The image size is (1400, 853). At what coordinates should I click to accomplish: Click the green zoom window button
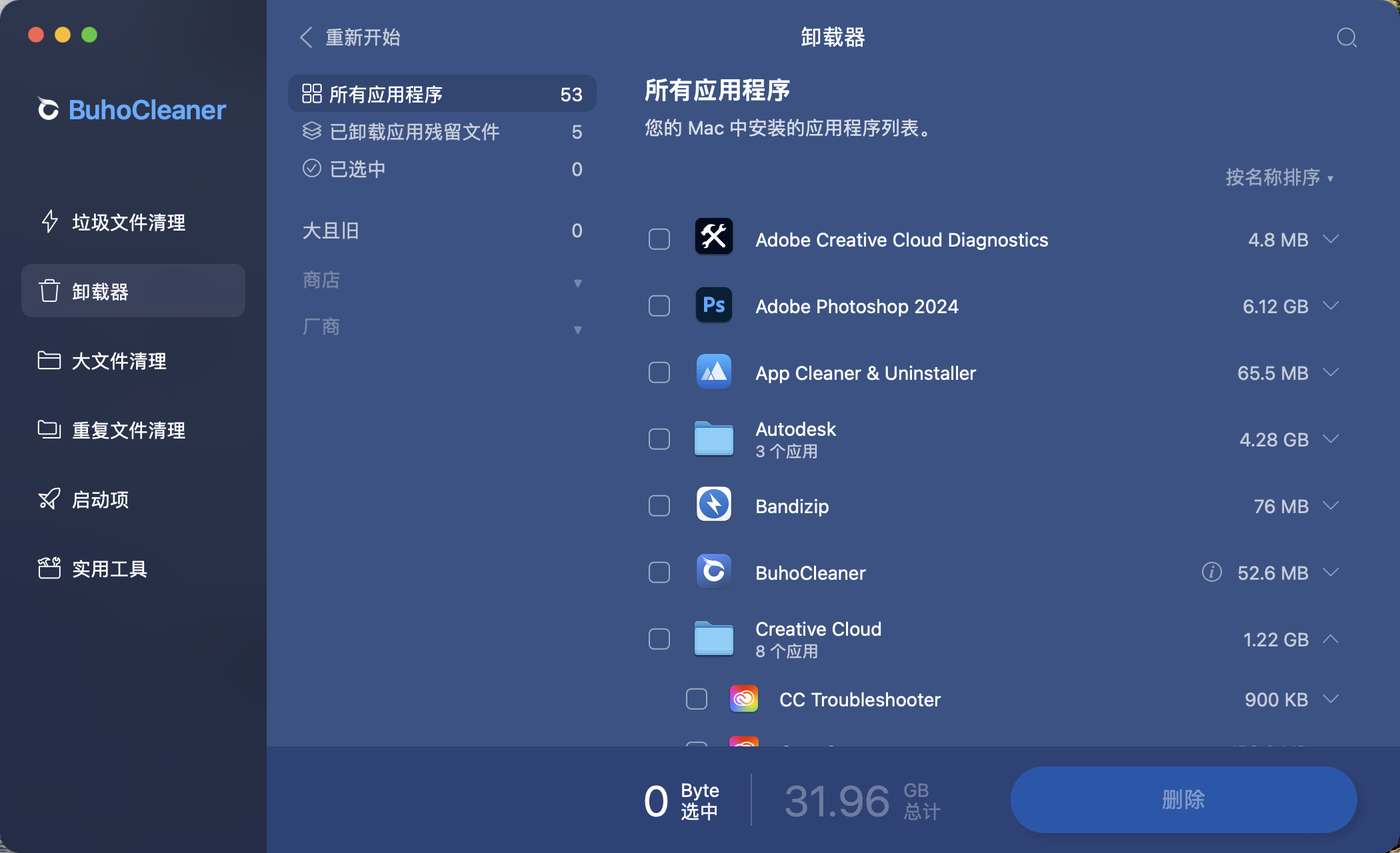(89, 35)
